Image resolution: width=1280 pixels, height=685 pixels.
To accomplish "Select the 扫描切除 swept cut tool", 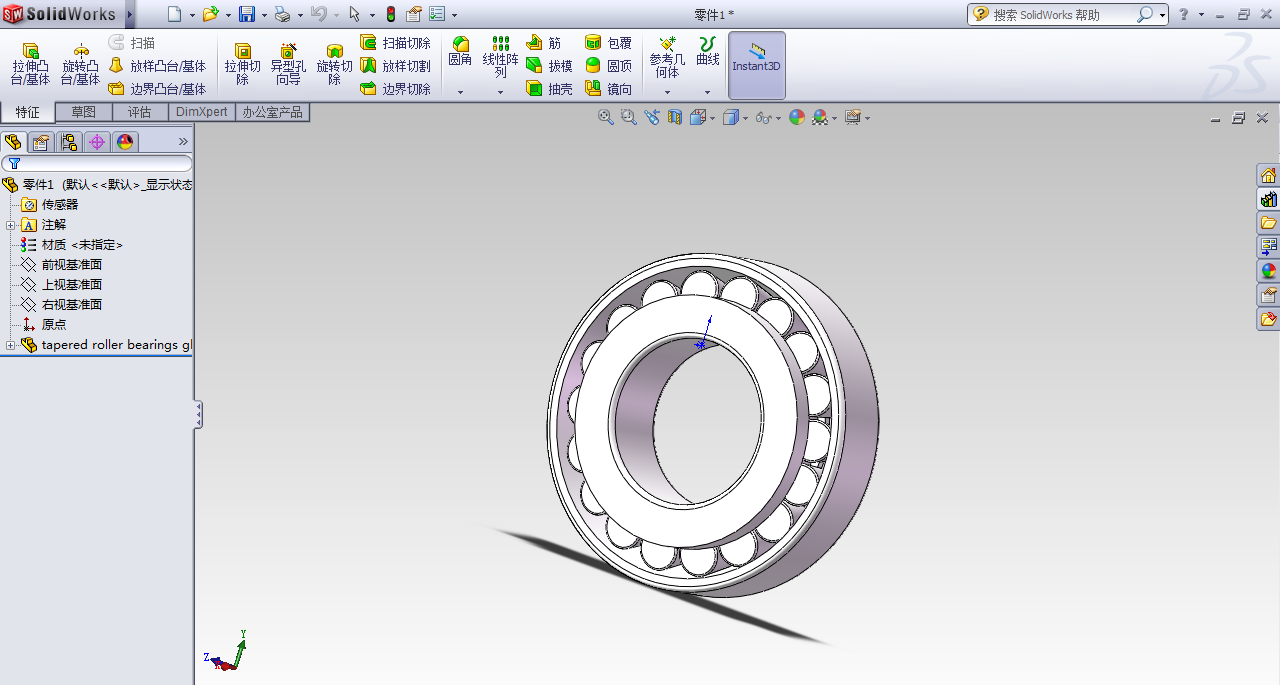I will point(396,43).
